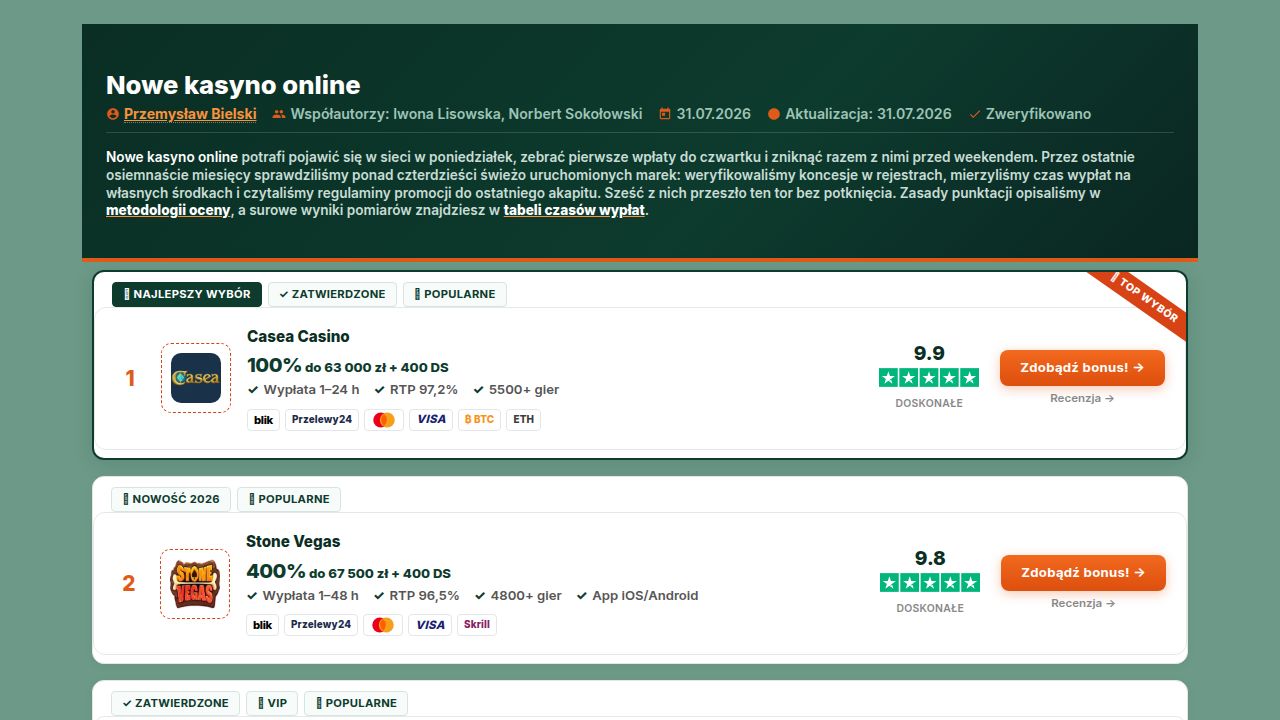Click the 'Wypłata 1–24 h' feature

click(x=304, y=390)
